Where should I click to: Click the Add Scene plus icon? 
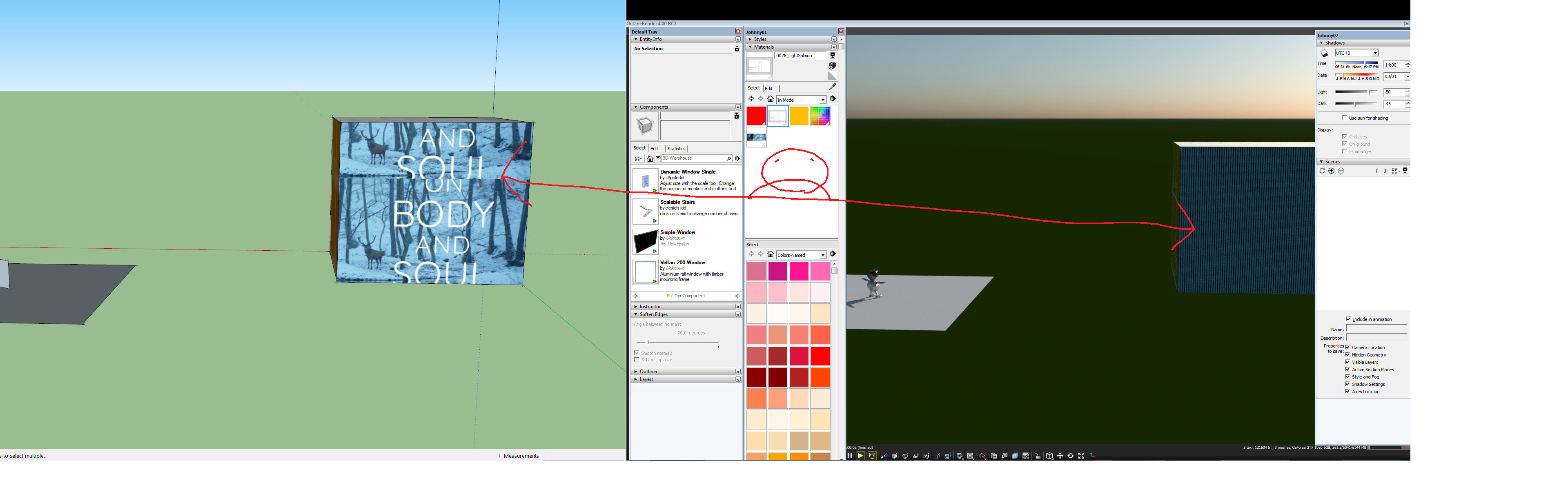[1331, 171]
